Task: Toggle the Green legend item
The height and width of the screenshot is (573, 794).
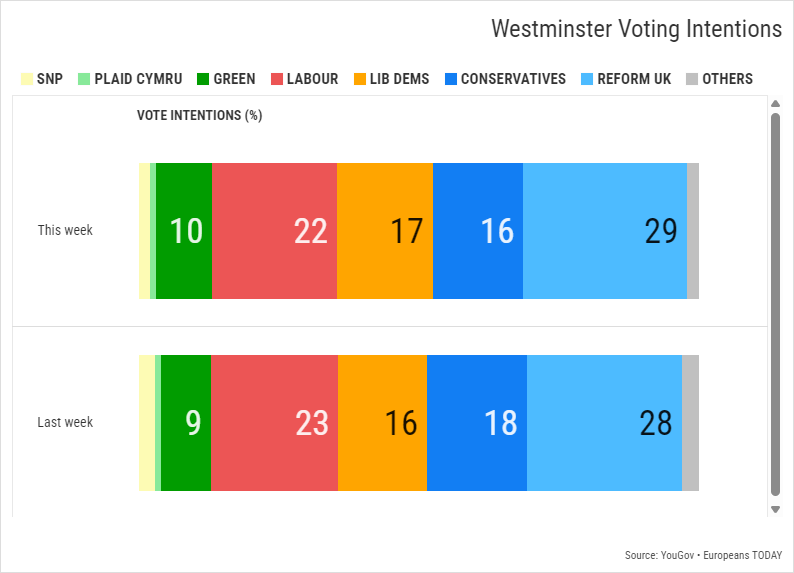Action: pyautogui.click(x=226, y=79)
